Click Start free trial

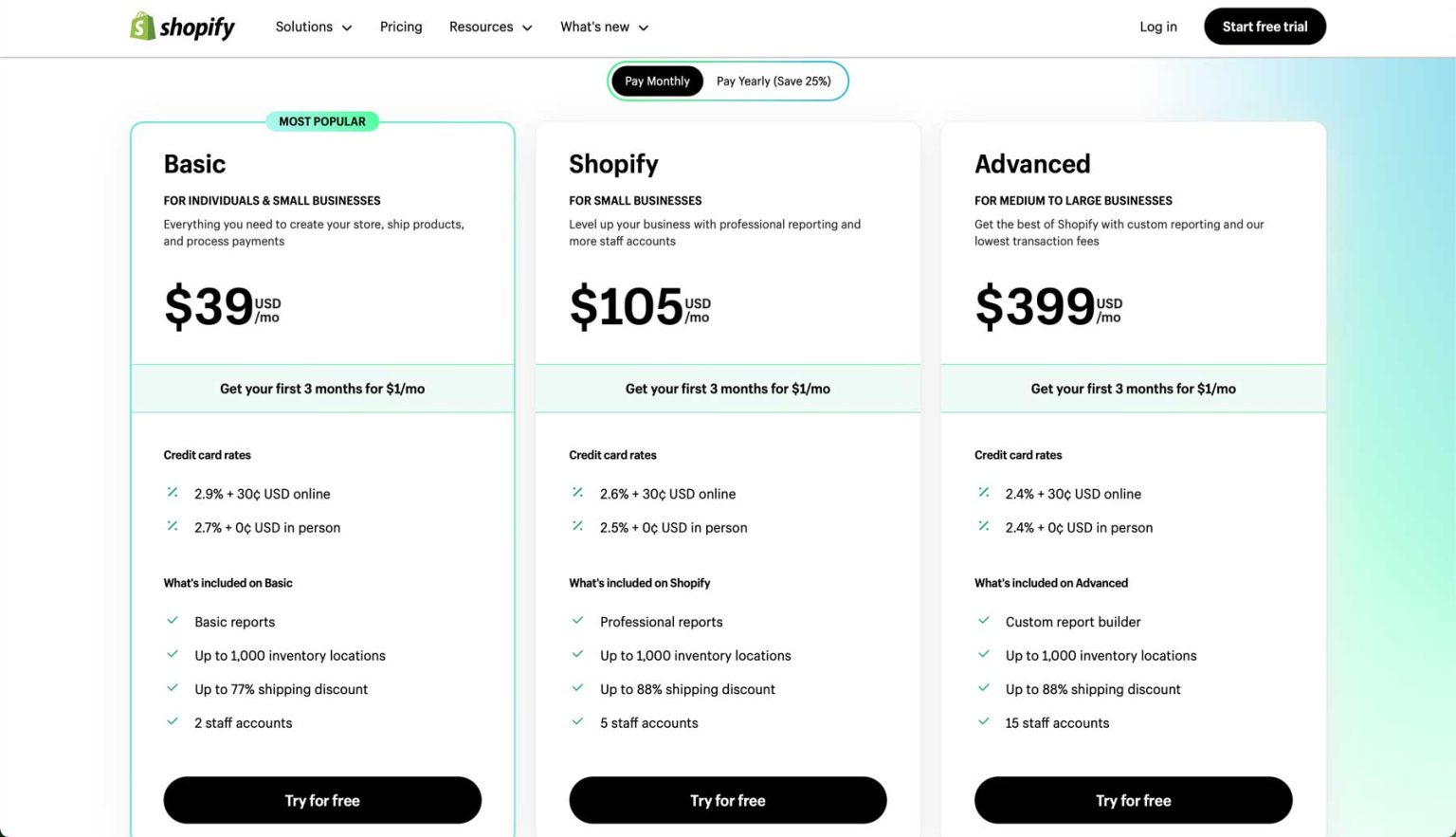pos(1265,27)
